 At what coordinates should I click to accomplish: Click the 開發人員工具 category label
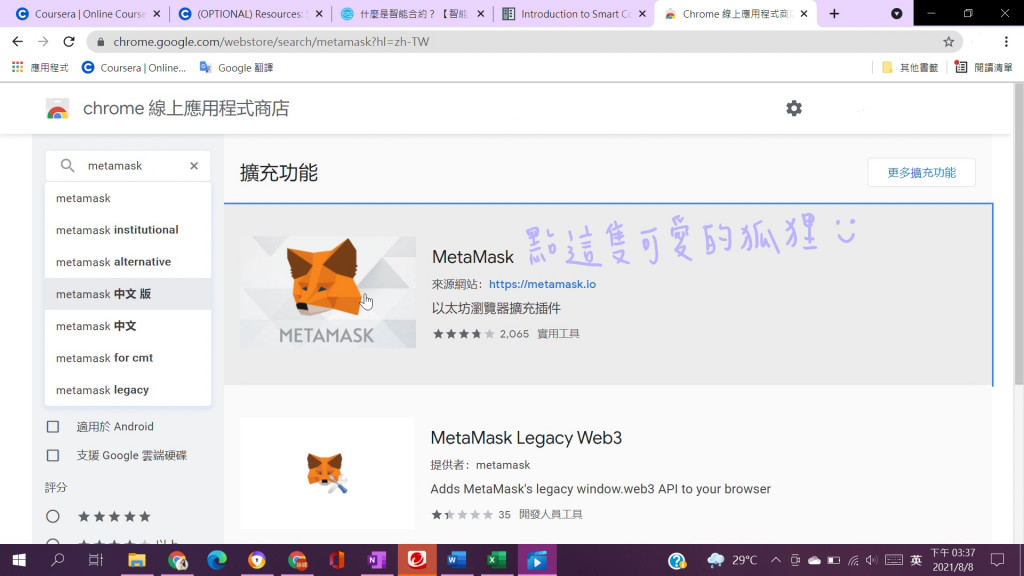pyautogui.click(x=551, y=515)
